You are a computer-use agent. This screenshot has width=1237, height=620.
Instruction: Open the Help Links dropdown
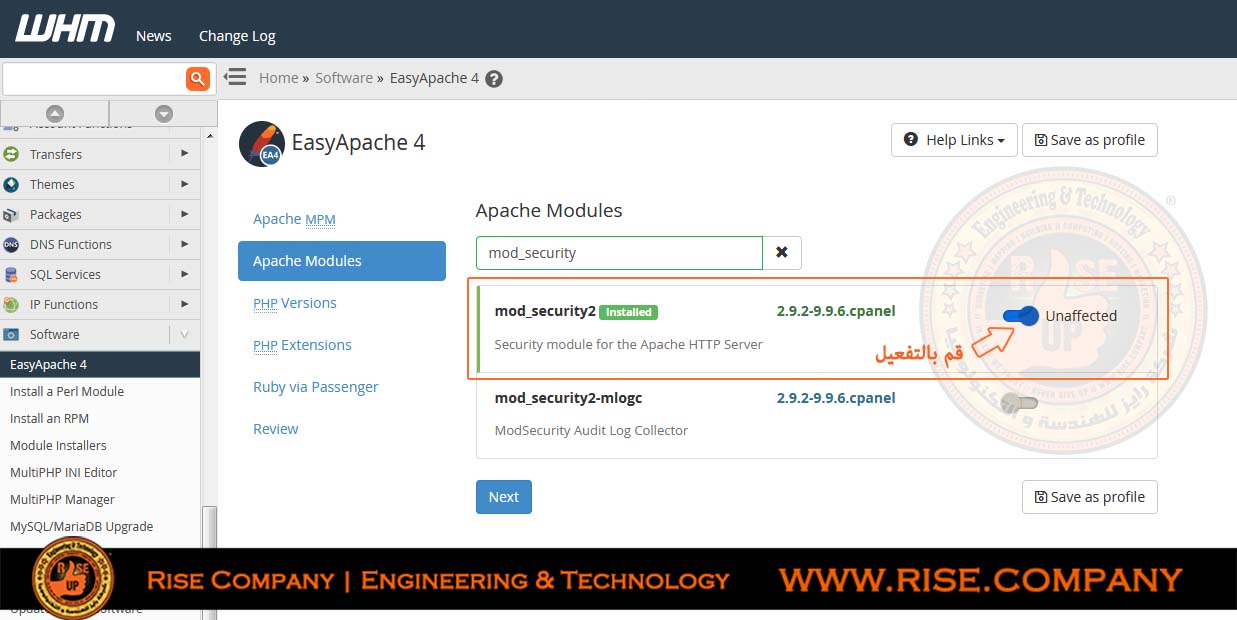click(954, 140)
